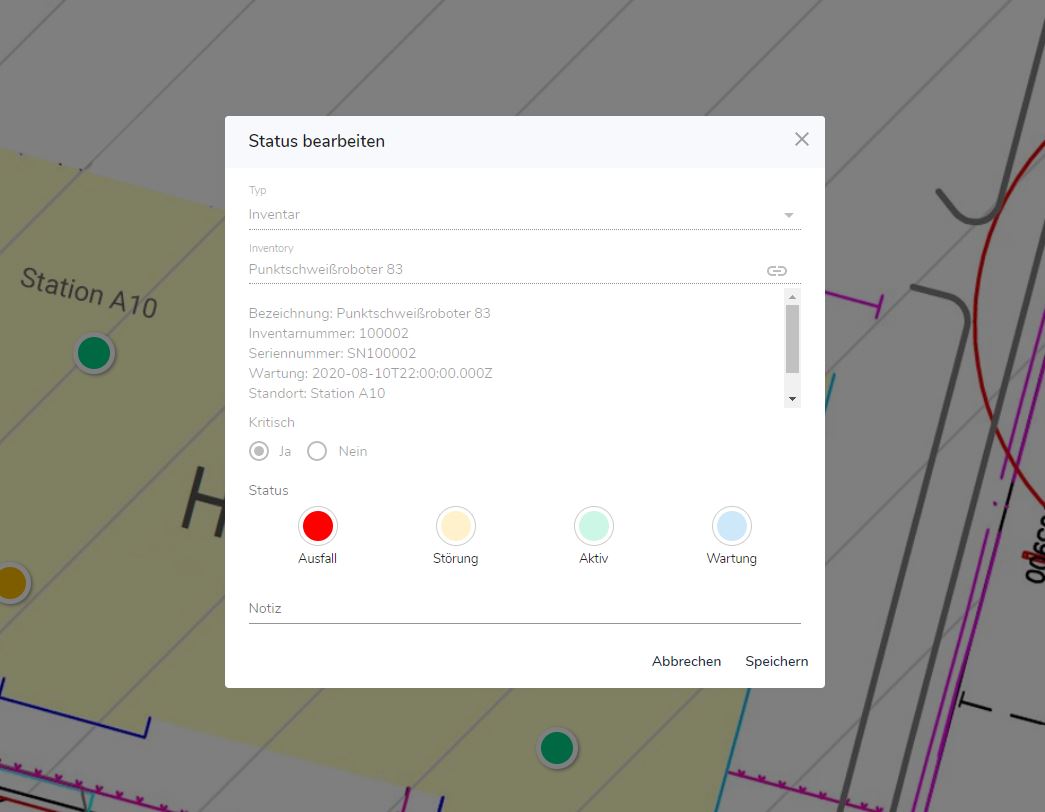Click the details list scrollbar thumb
Image resolution: width=1045 pixels, height=812 pixels.
792,338
